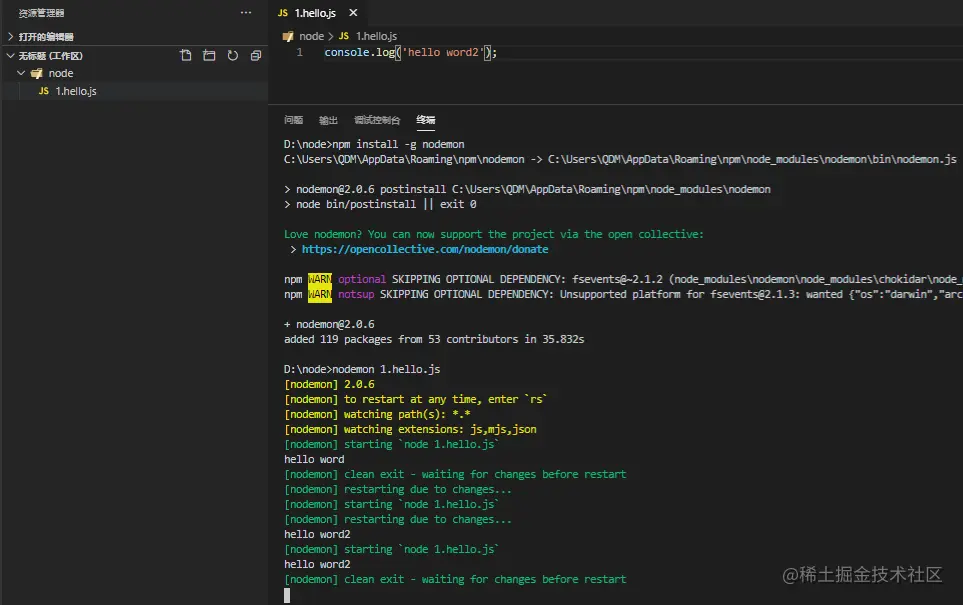Collapse the node folder in tree
This screenshot has height=605, width=963.
(21, 74)
